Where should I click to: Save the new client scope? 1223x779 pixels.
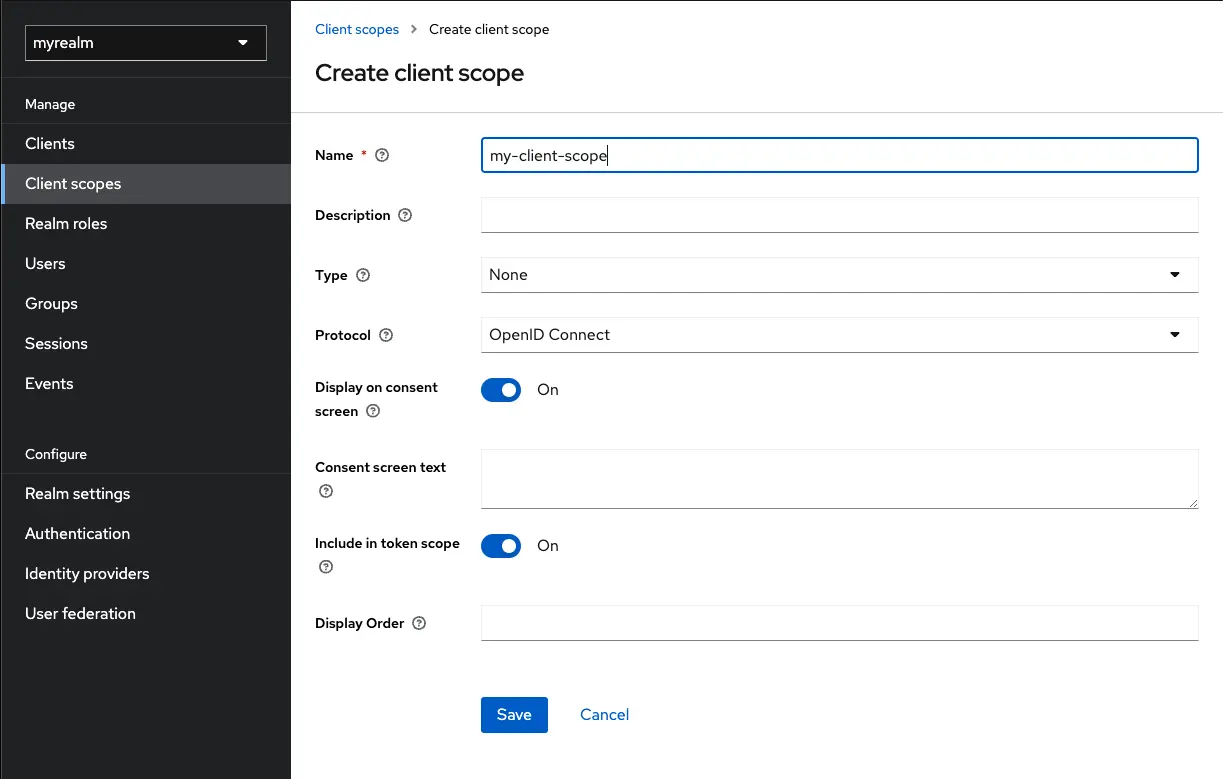tap(514, 714)
